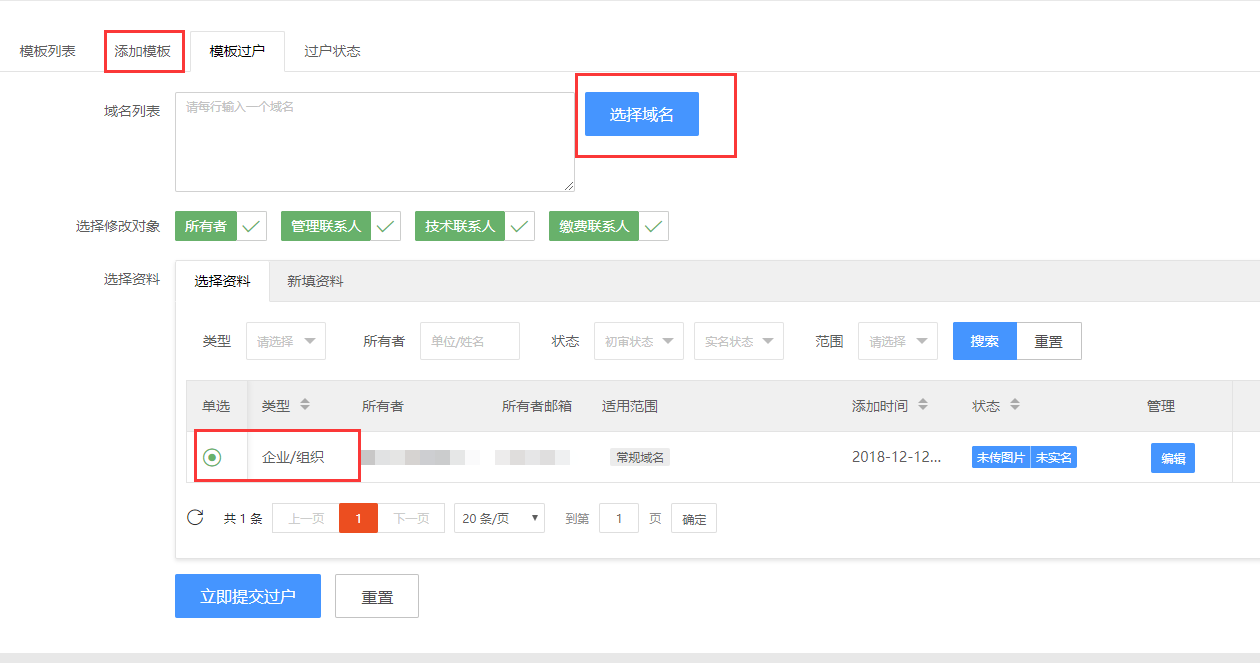This screenshot has height=663, width=1260.
Task: Expand the 范围 filter dropdown
Action: [897, 341]
